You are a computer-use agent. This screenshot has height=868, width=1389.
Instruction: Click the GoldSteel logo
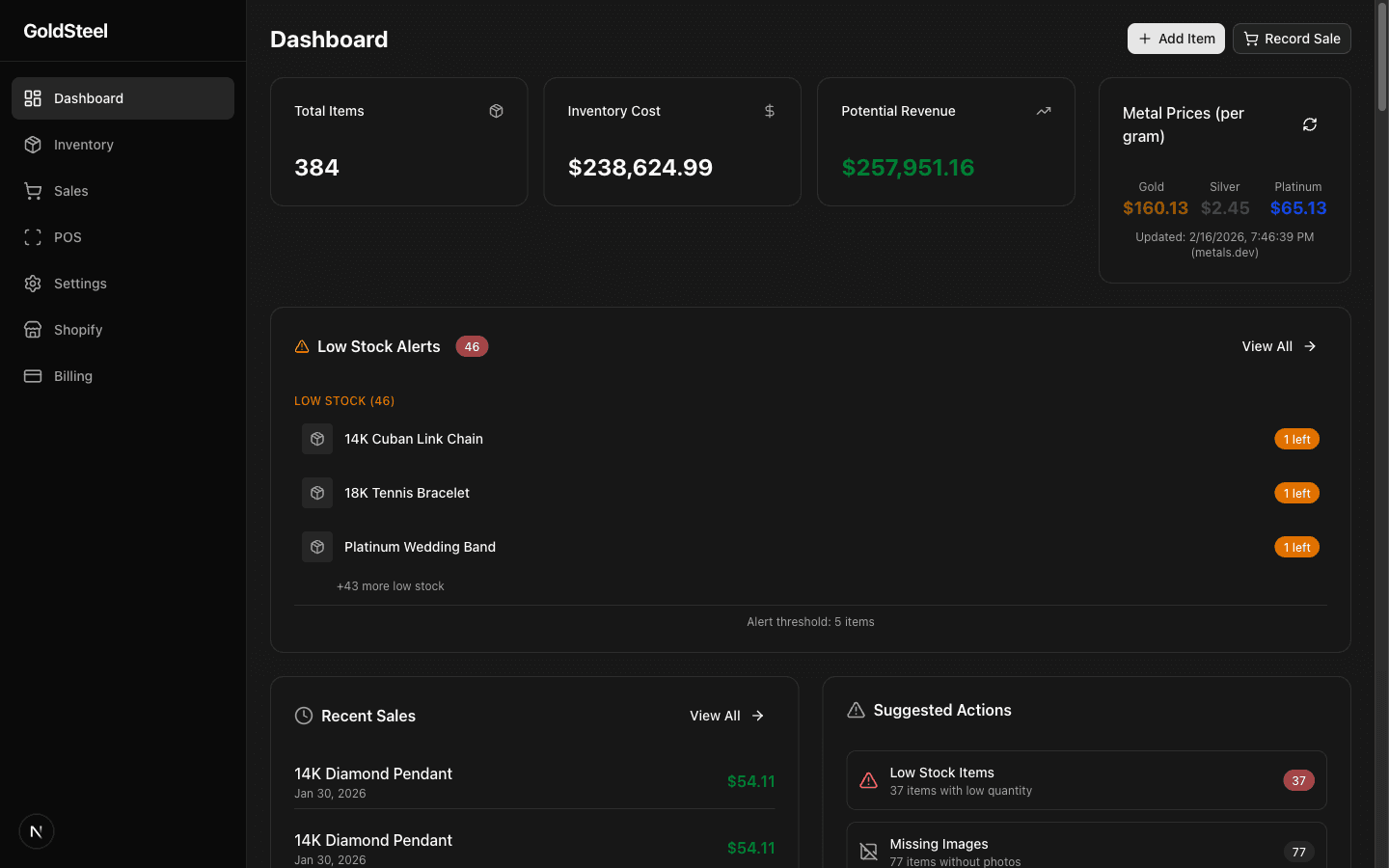66,30
